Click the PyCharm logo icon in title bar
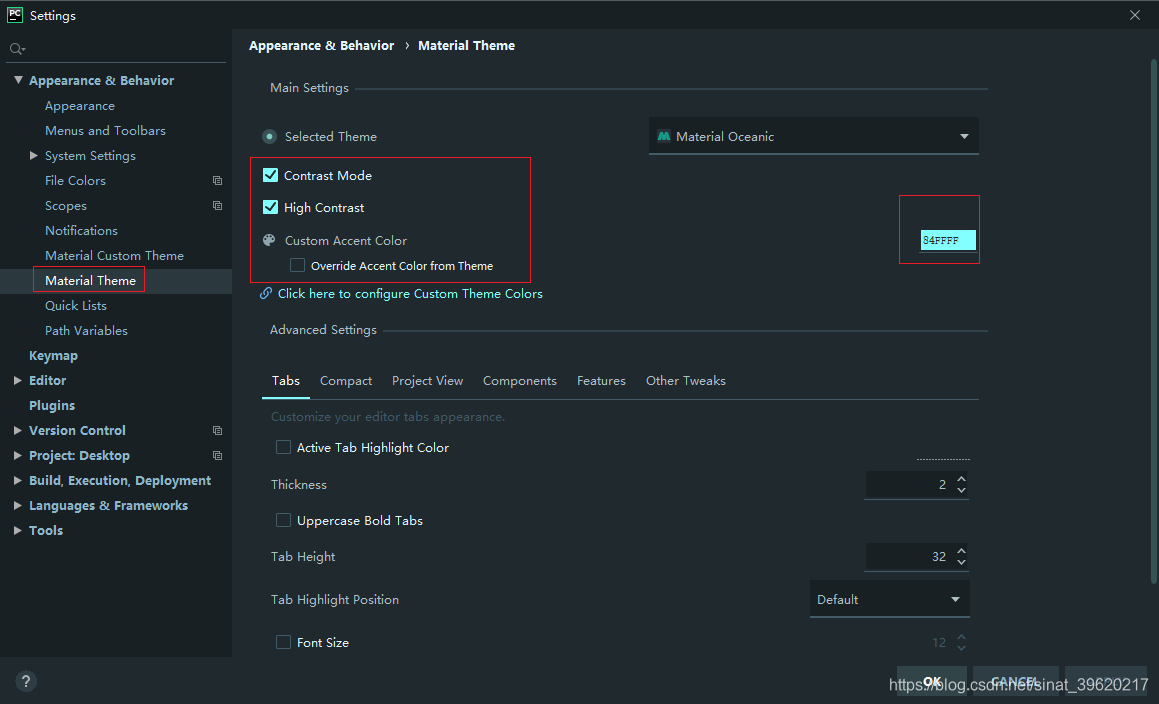 (15, 15)
